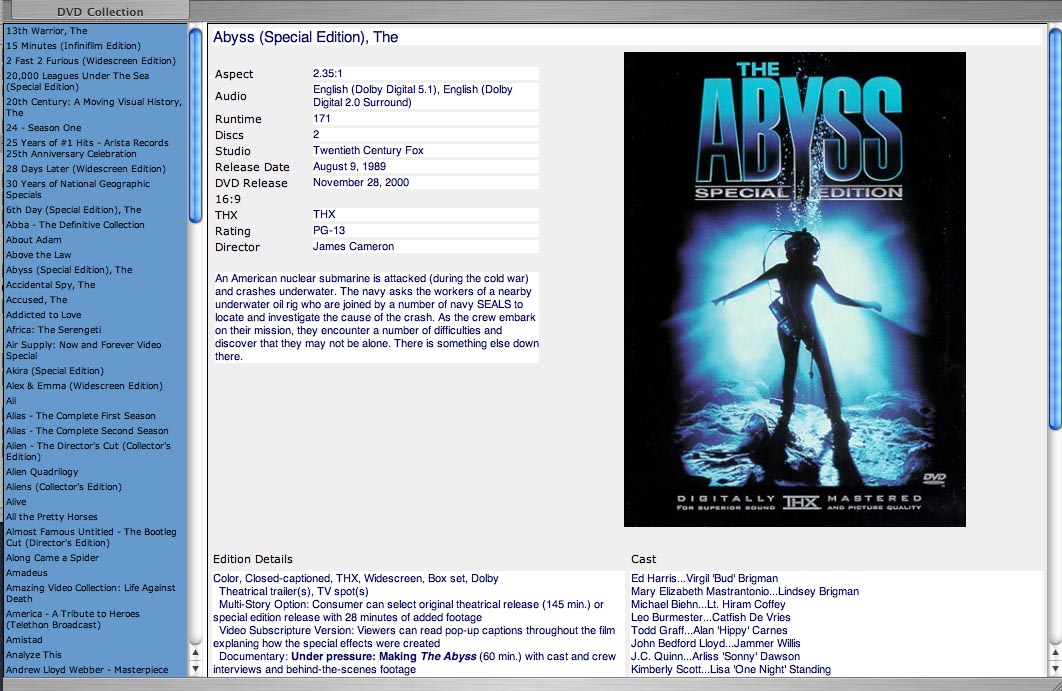Click the details pane scroll up arrow
1062x691 pixels.
pyautogui.click(x=1054, y=651)
